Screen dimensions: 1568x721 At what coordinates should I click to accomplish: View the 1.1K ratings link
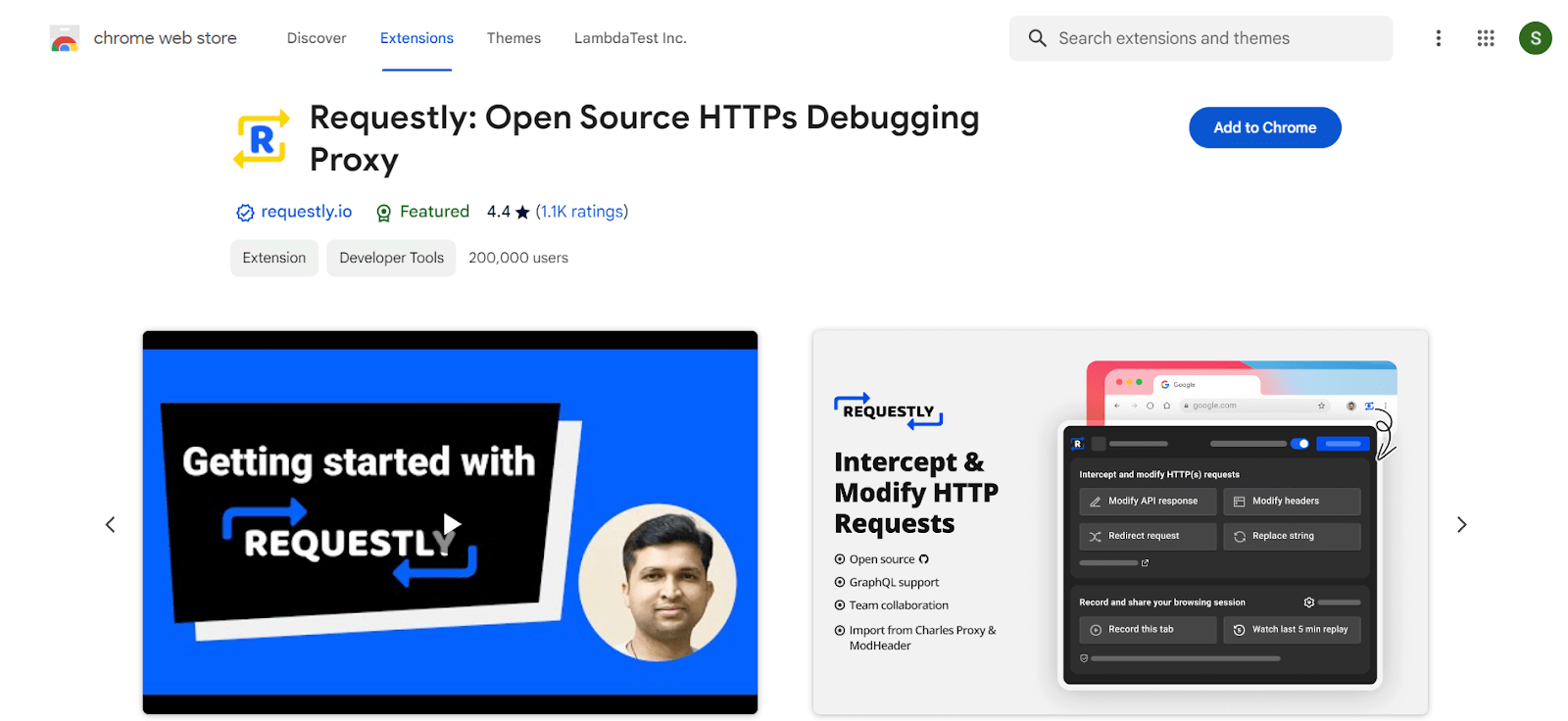click(x=581, y=212)
